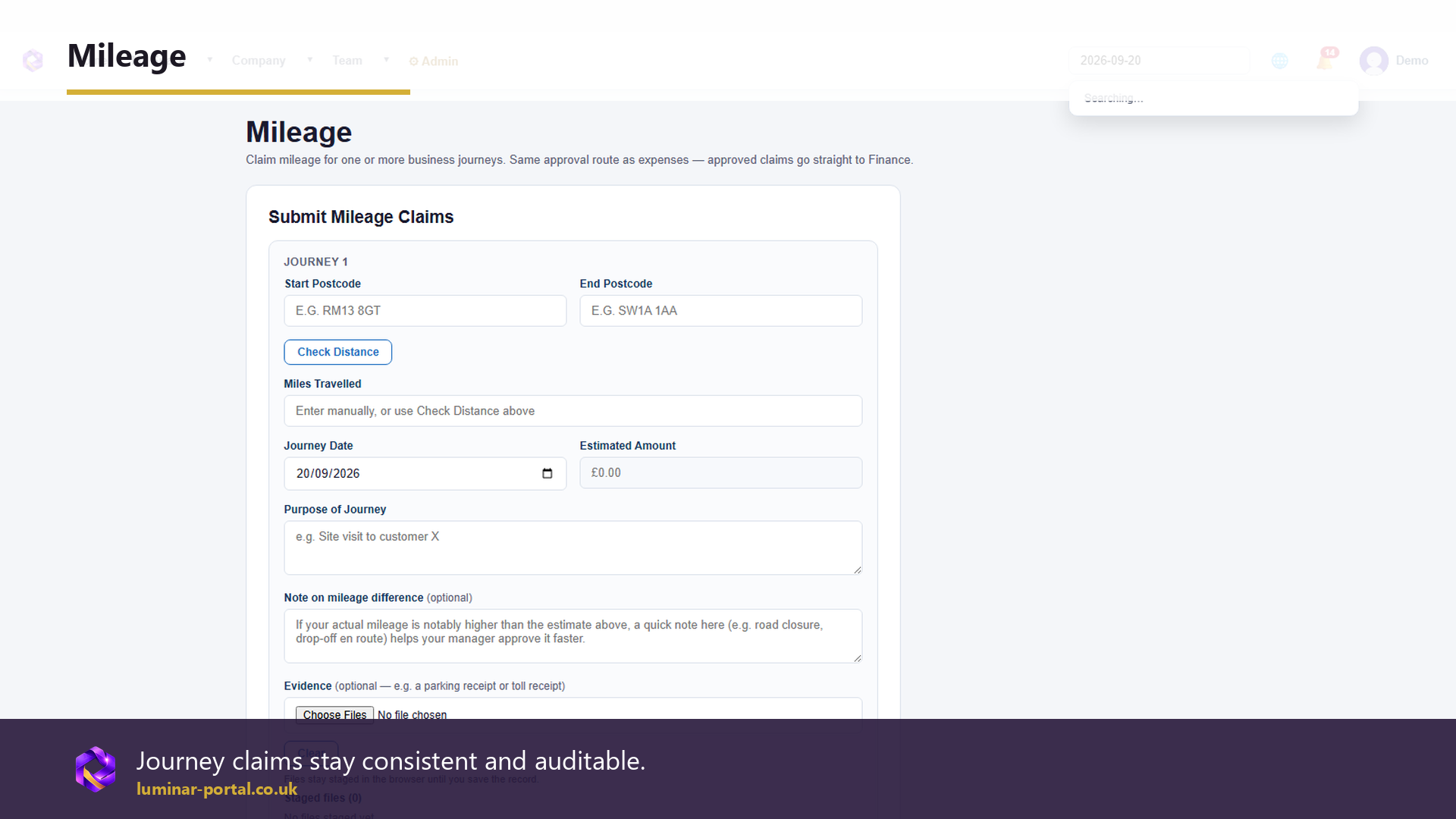The width and height of the screenshot is (1456, 819).
Task: Click the faded portal logo in header
Action: 33,61
